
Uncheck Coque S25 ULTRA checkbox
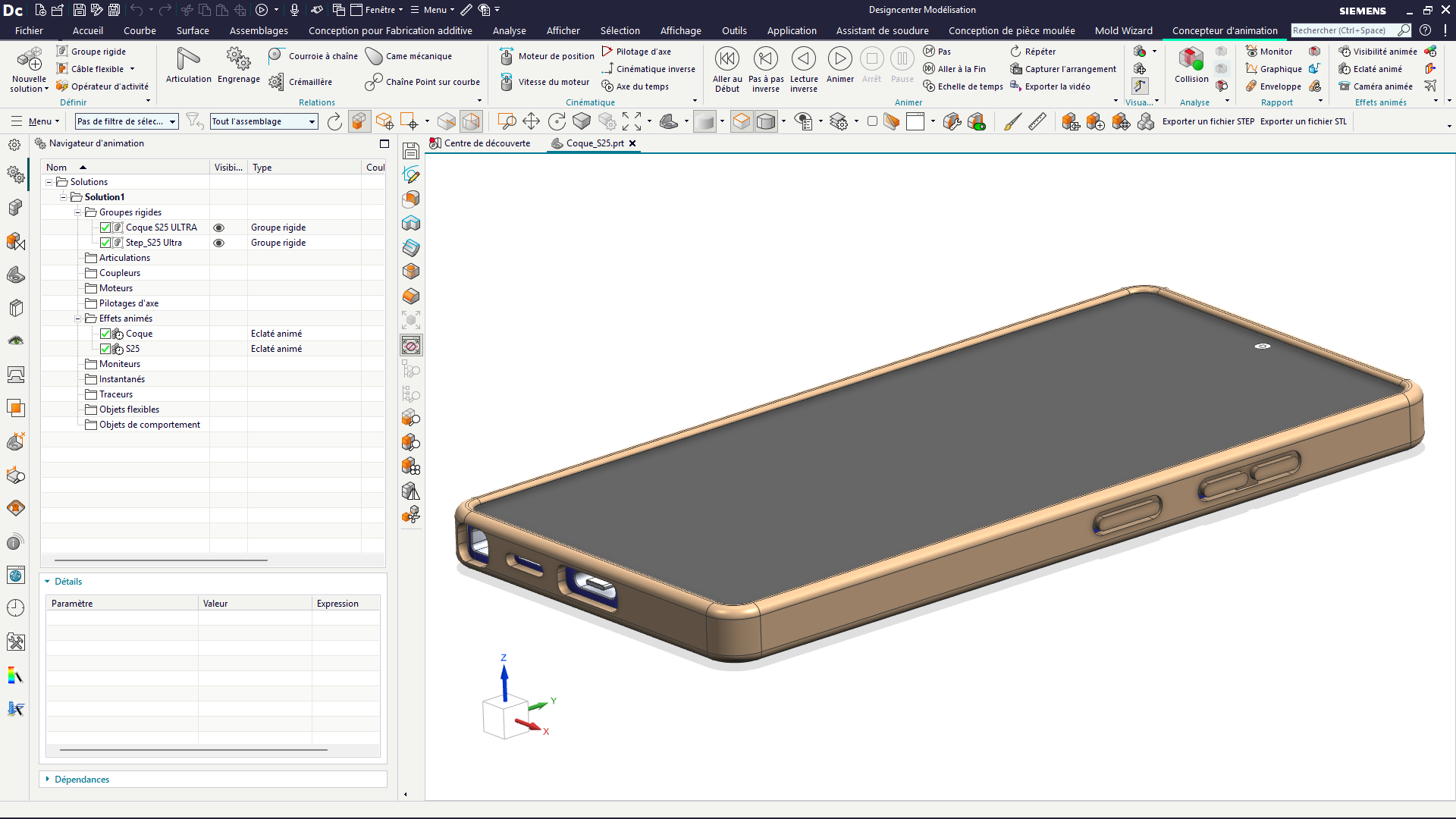(105, 227)
